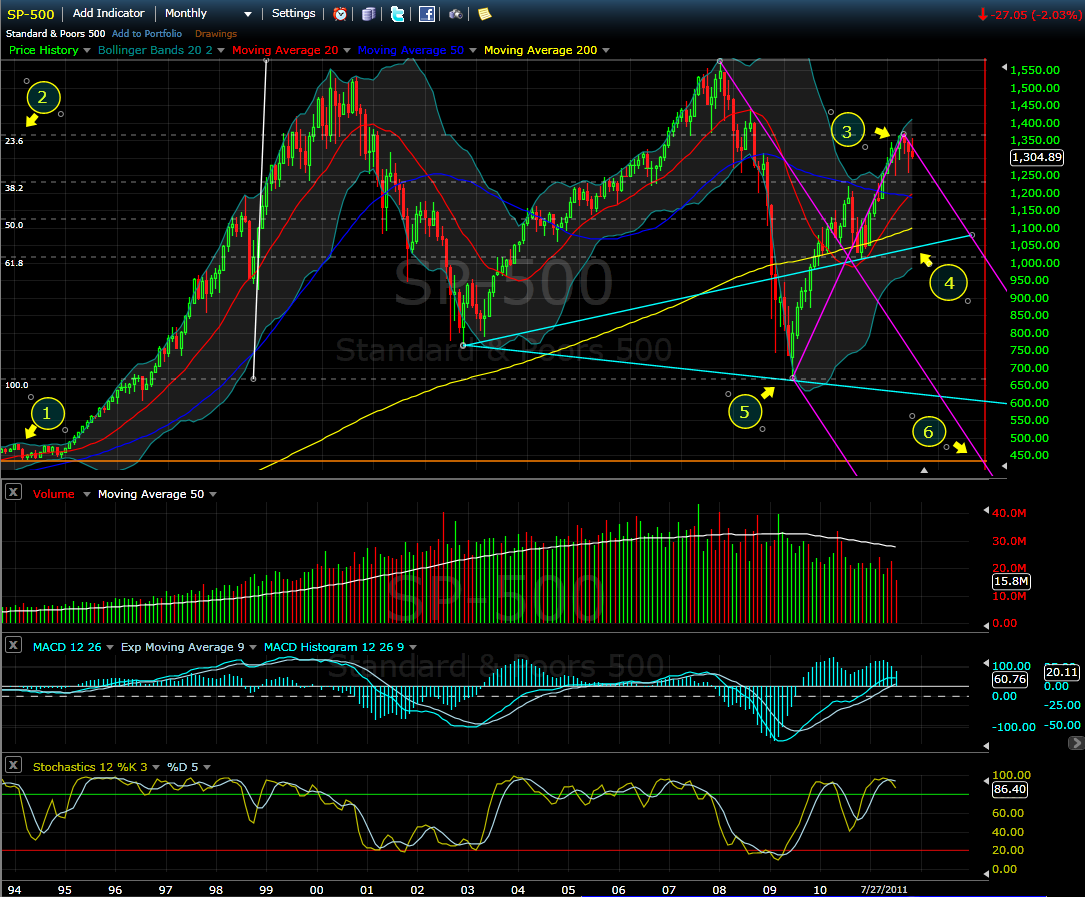
Task: Click the Add to Portfolio link
Action: click(x=147, y=33)
